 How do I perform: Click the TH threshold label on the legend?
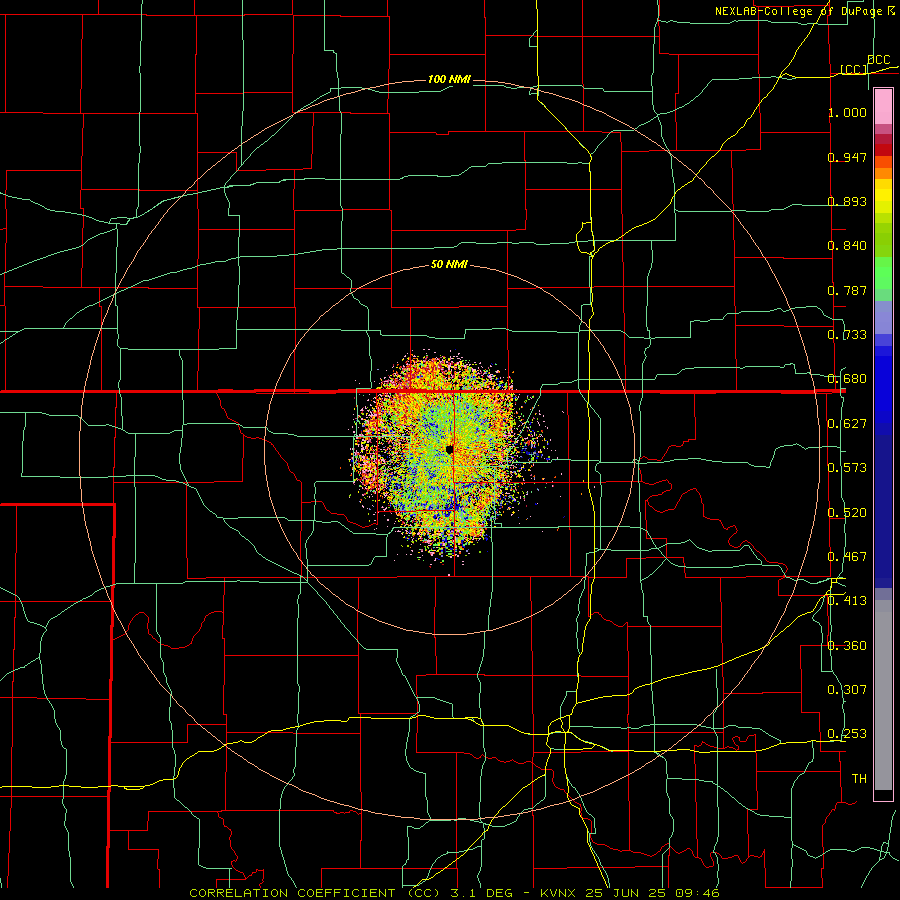pos(859,779)
